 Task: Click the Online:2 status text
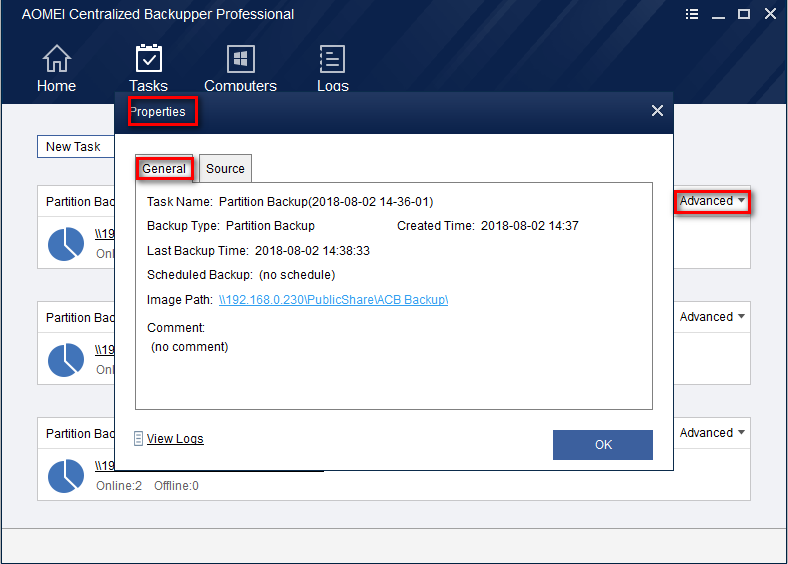[119, 486]
